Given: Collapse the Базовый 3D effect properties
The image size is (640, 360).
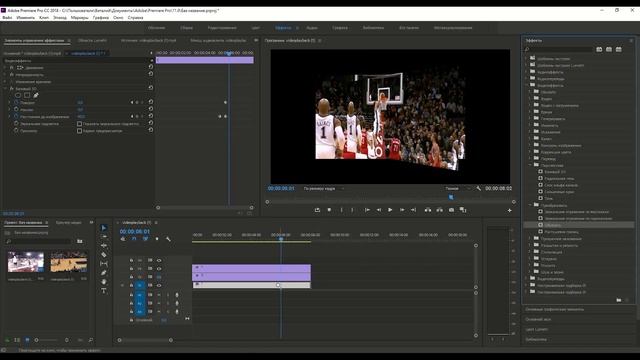Looking at the screenshot, I should tap(6, 89).
